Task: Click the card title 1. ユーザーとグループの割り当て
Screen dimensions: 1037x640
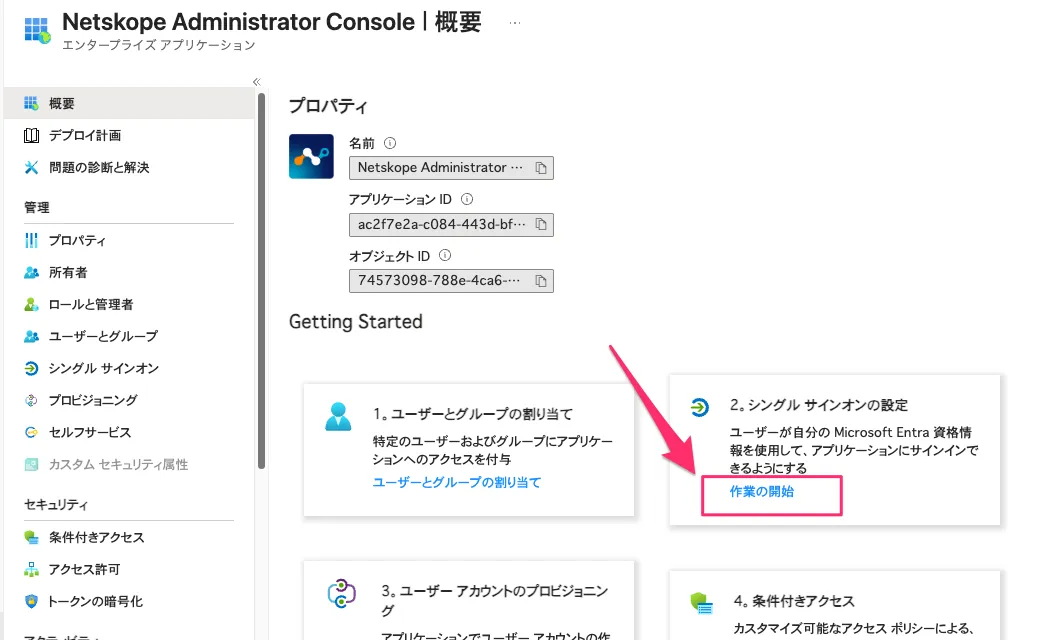Action: click(x=472, y=414)
